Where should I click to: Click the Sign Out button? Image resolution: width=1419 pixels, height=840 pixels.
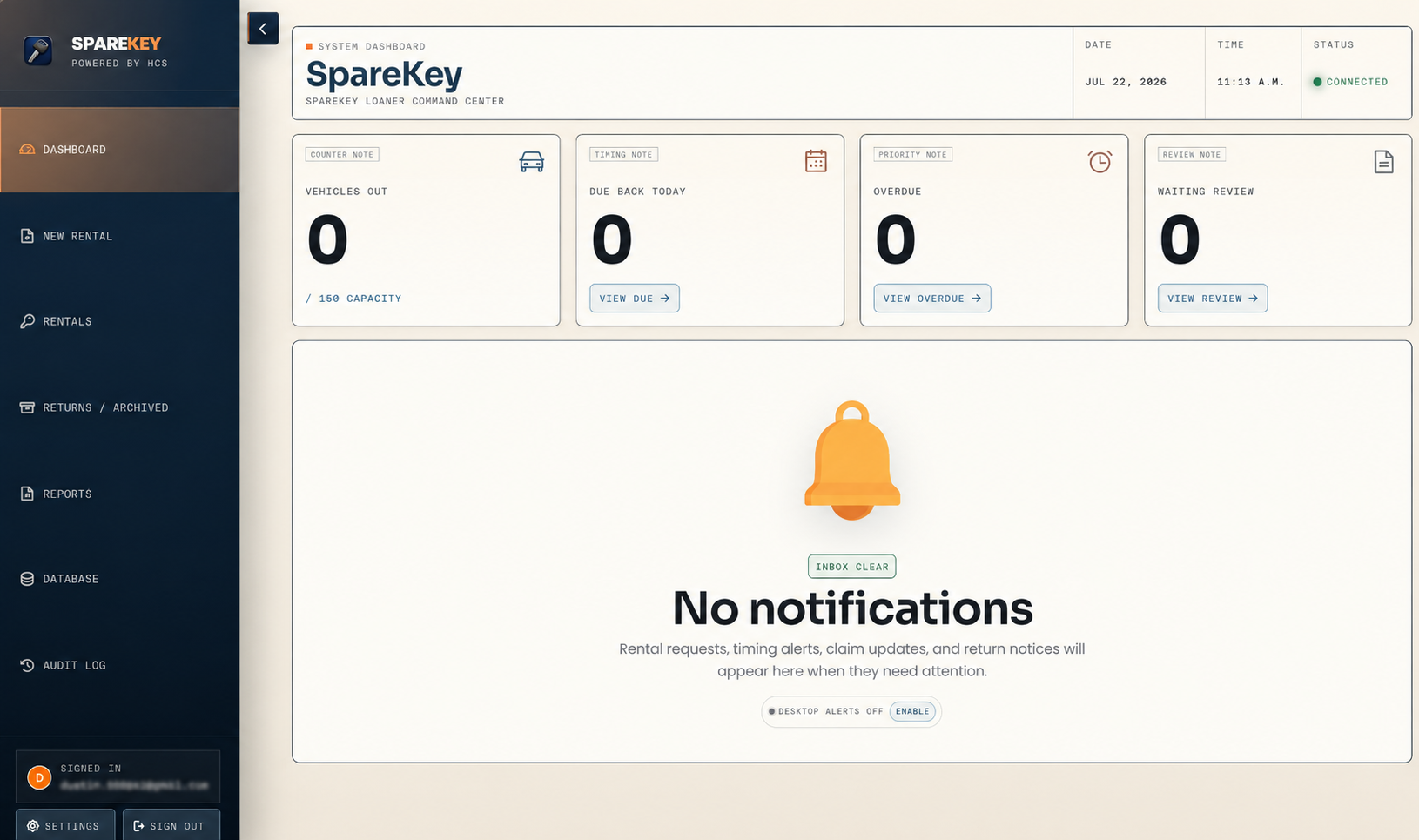tap(171, 825)
